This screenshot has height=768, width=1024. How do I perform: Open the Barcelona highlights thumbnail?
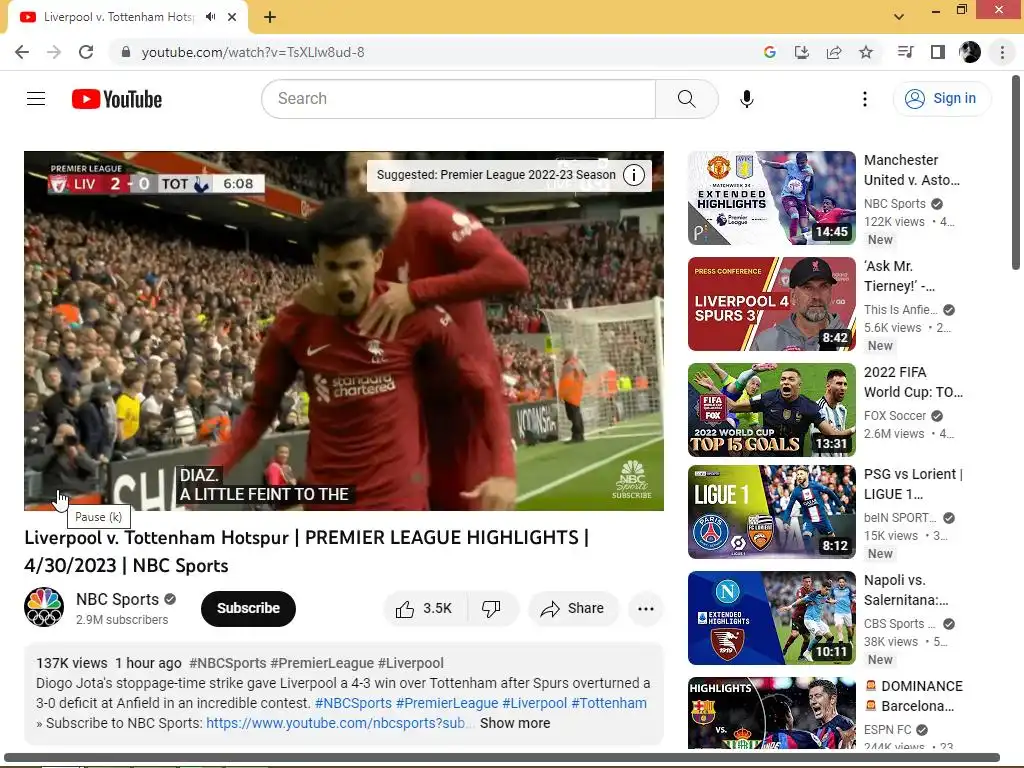pyautogui.click(x=771, y=713)
